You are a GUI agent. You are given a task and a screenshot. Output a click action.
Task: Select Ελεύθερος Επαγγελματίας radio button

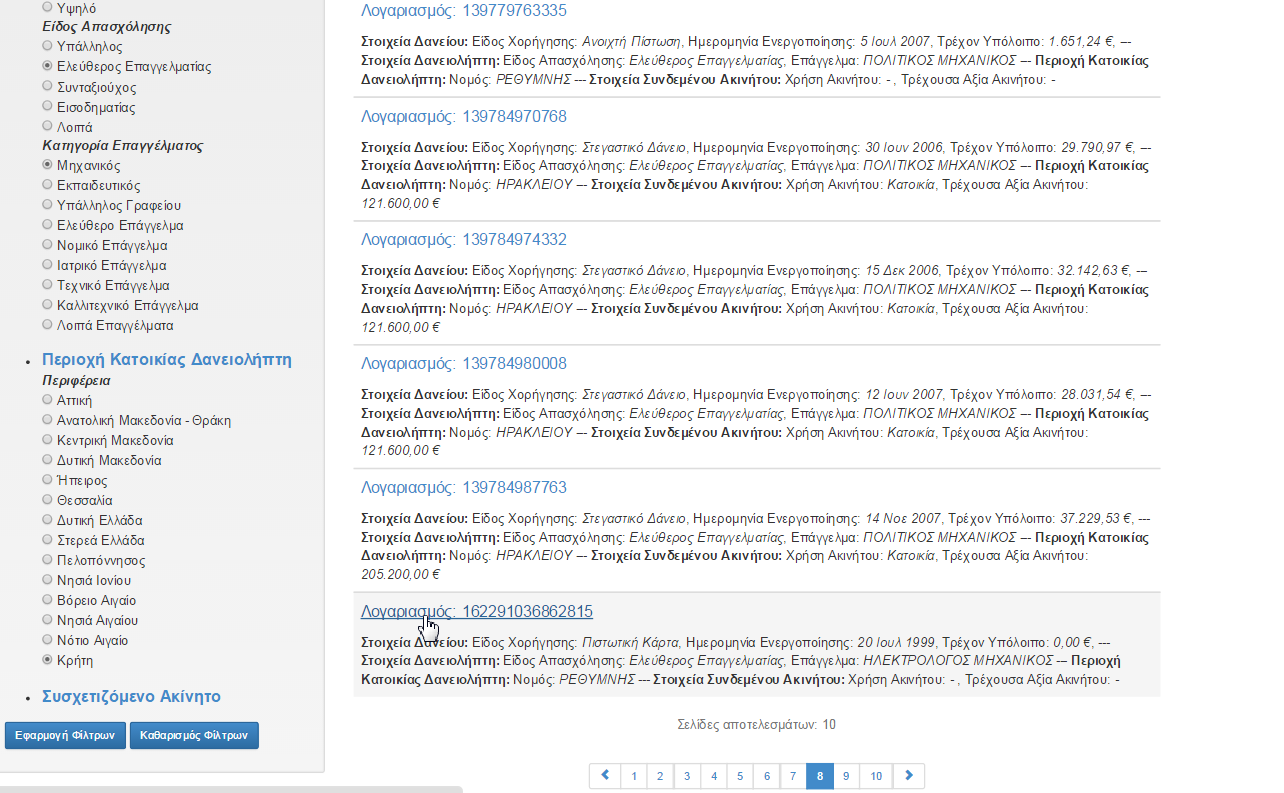tap(48, 66)
